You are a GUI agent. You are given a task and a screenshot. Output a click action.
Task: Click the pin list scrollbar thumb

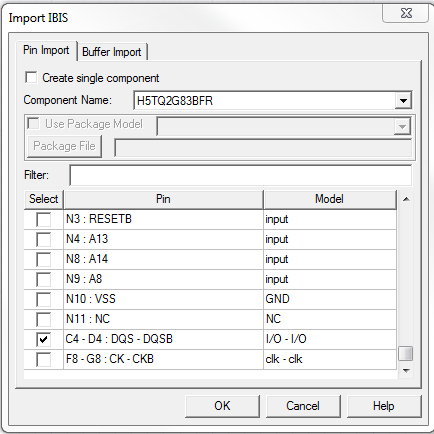coord(406,353)
